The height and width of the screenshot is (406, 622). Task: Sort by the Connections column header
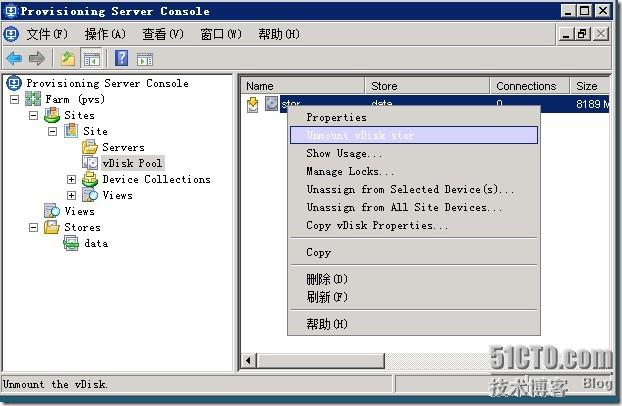[530, 86]
